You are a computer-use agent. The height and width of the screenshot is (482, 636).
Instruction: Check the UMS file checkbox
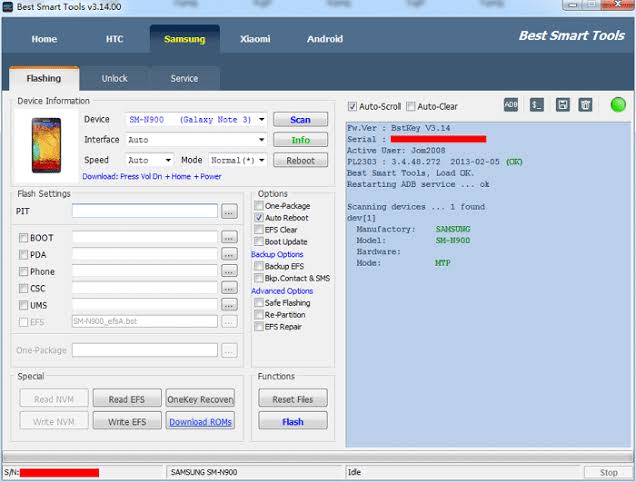(x=24, y=305)
